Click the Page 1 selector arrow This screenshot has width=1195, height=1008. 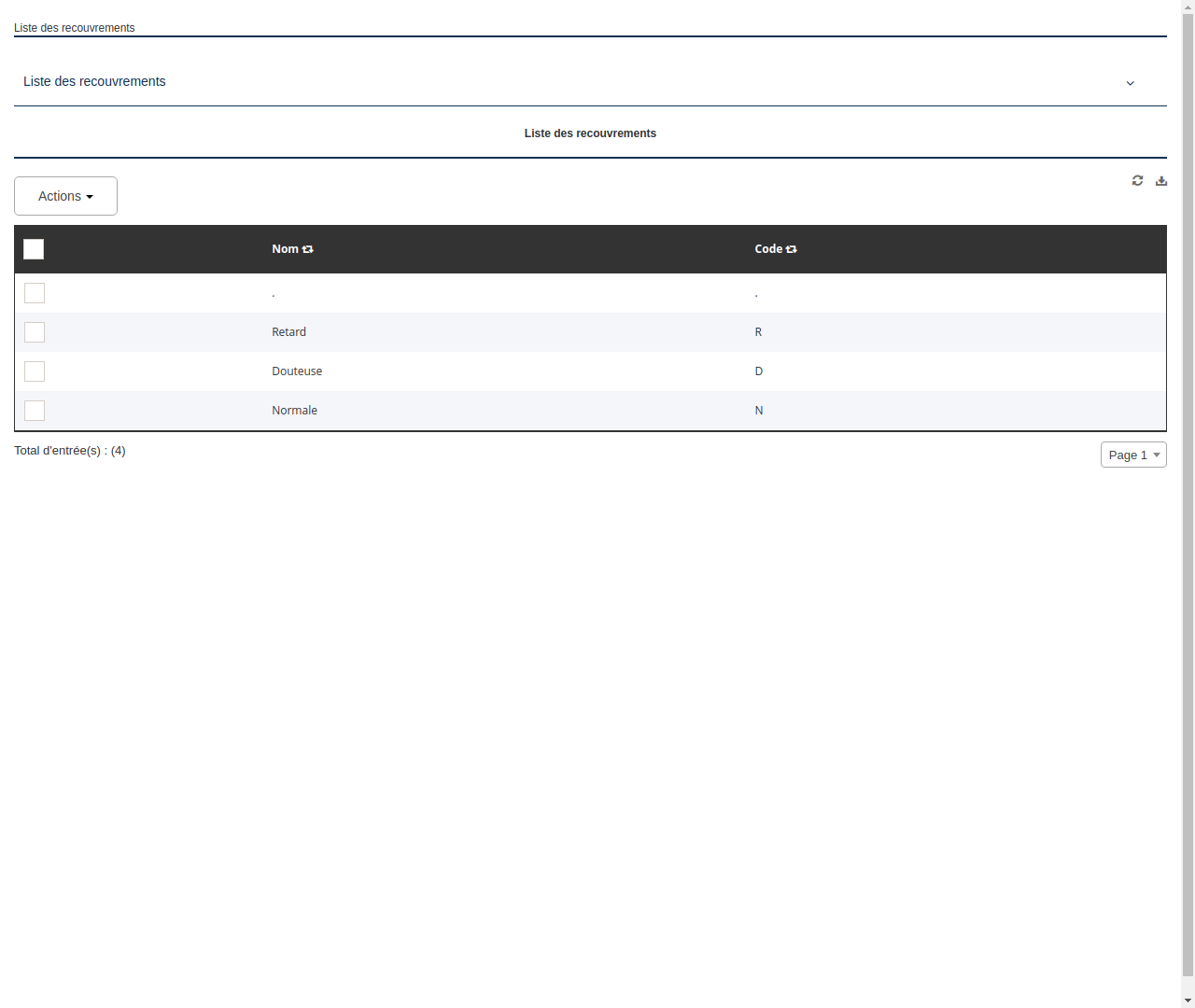point(1157,455)
